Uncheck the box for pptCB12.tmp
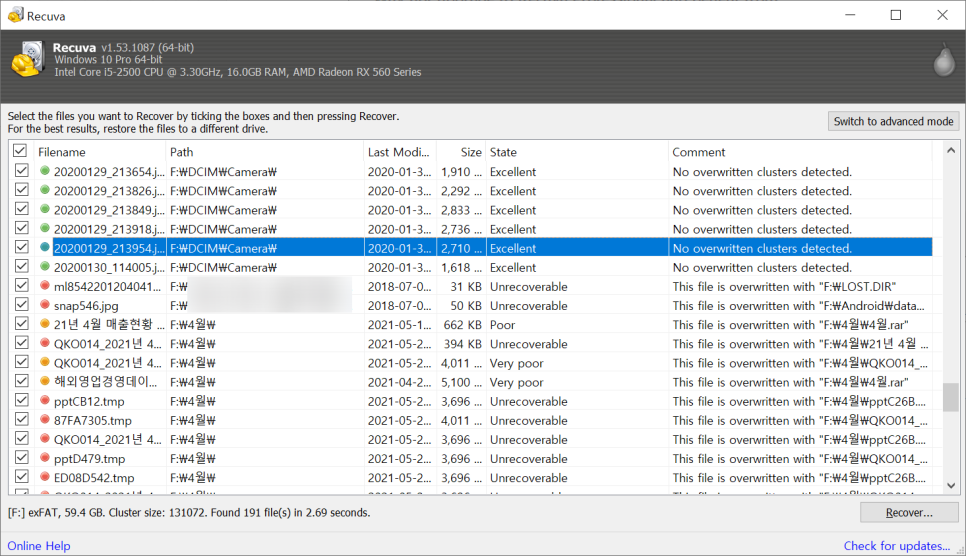The image size is (966, 556). [x=22, y=400]
